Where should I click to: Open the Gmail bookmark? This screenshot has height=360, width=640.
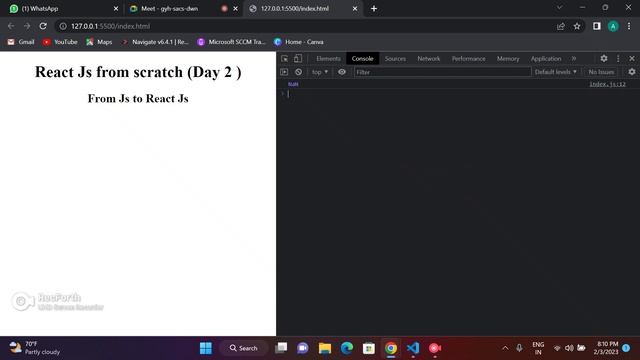(21, 42)
